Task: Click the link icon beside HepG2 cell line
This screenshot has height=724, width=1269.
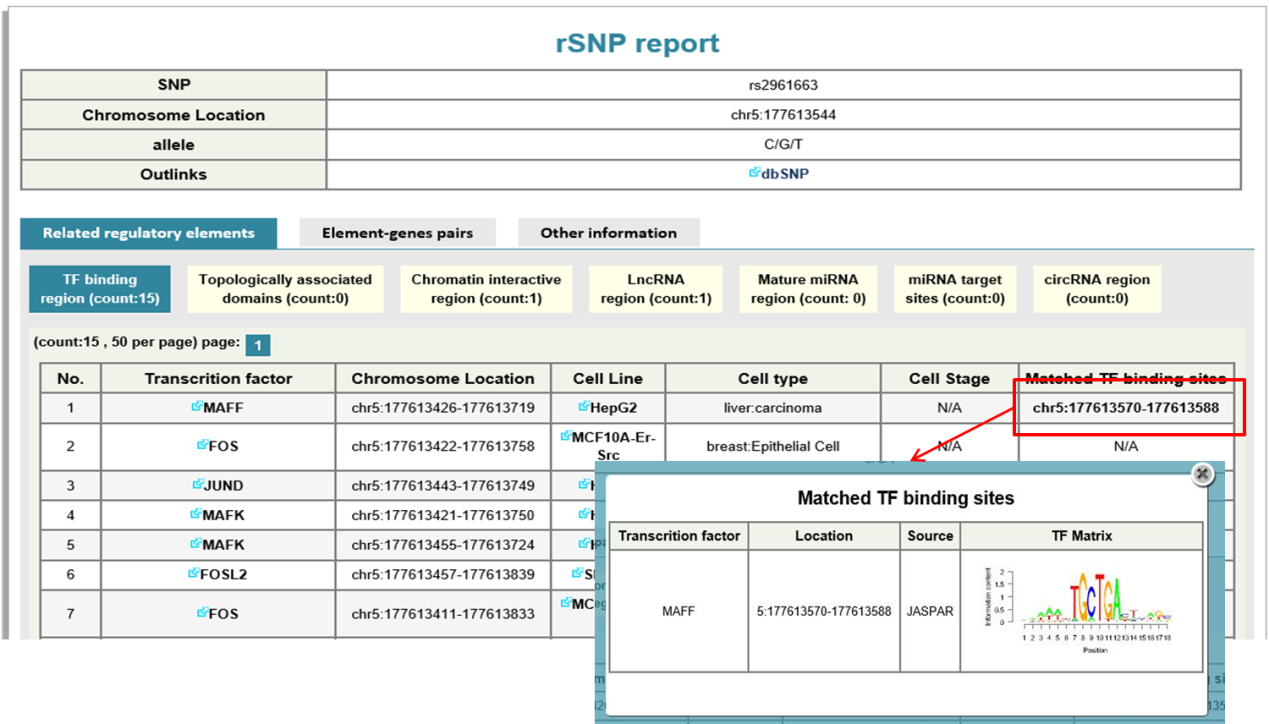Action: pyautogui.click(x=583, y=407)
